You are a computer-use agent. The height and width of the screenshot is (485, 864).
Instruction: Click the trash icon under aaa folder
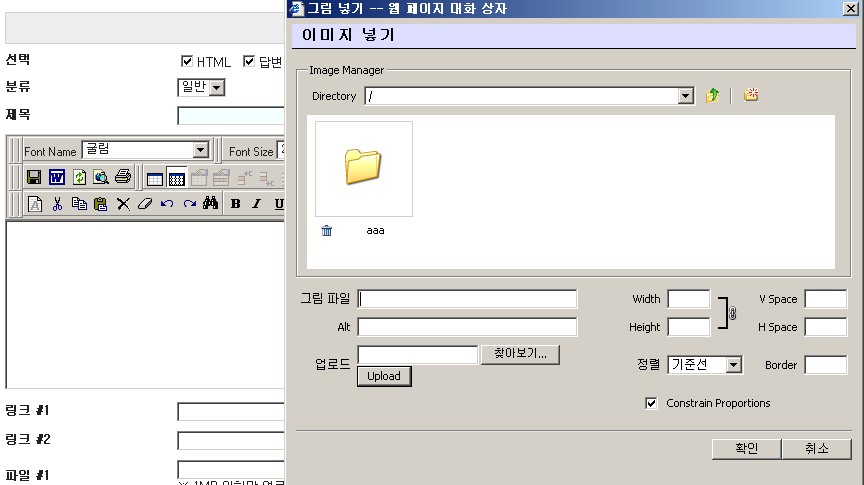327,230
